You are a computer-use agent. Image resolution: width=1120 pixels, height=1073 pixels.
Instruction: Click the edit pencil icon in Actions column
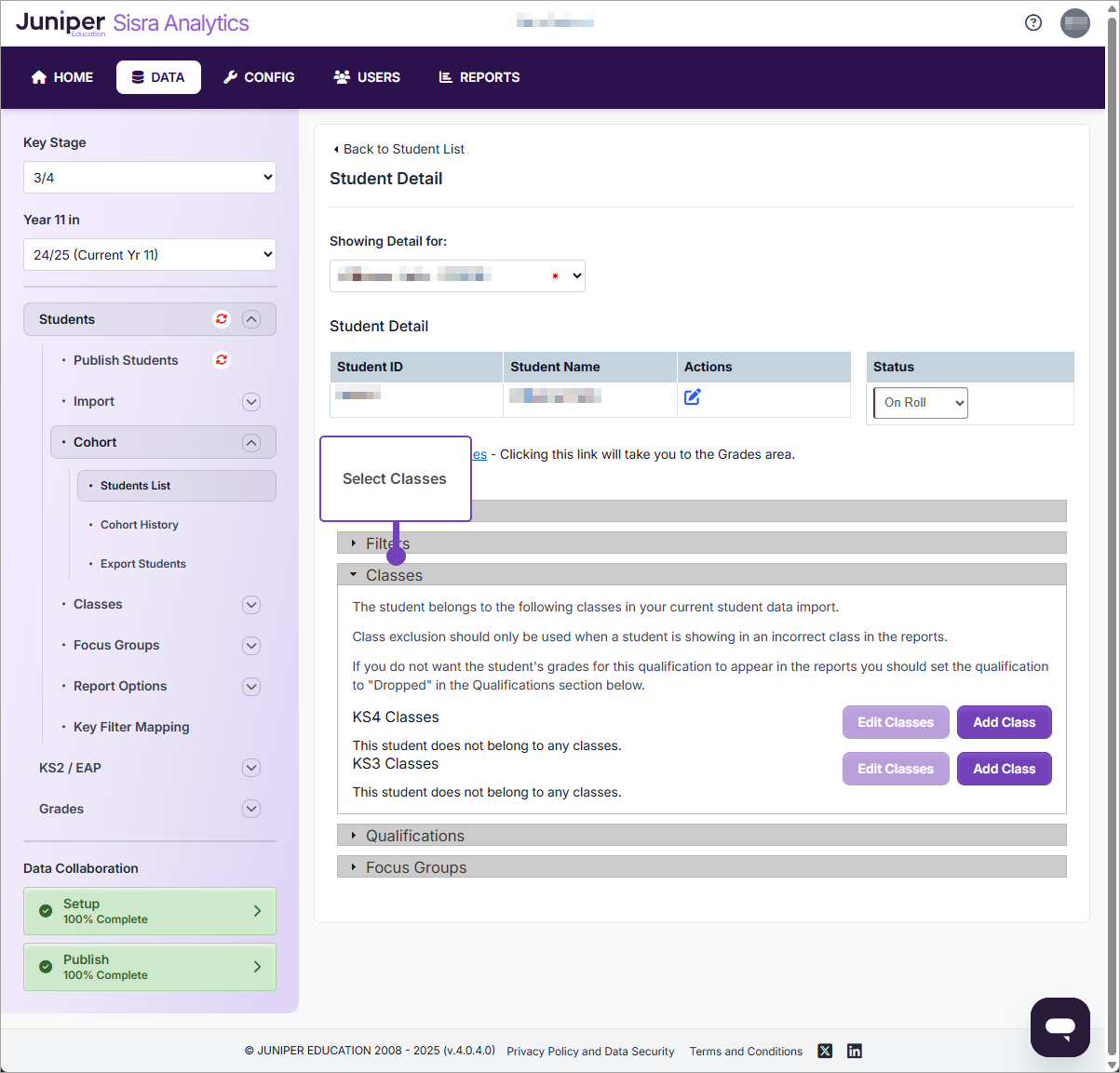[x=692, y=396]
